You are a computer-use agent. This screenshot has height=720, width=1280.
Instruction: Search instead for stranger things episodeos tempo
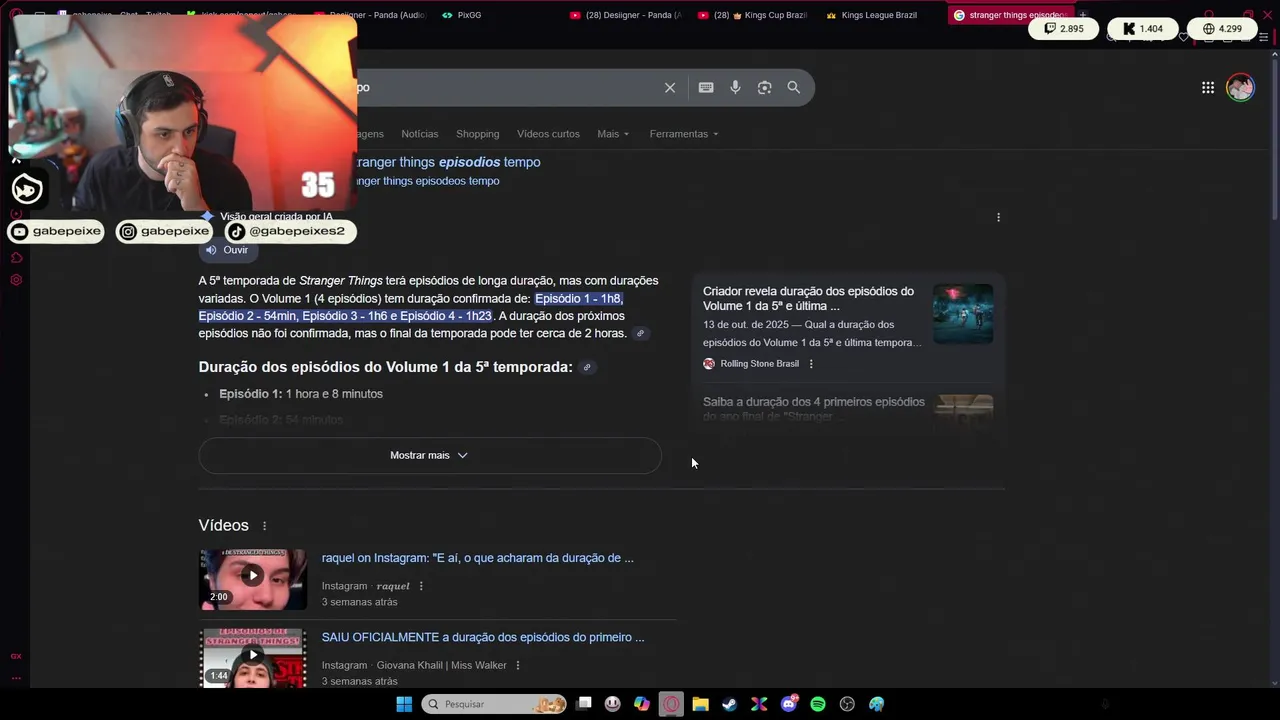point(427,181)
